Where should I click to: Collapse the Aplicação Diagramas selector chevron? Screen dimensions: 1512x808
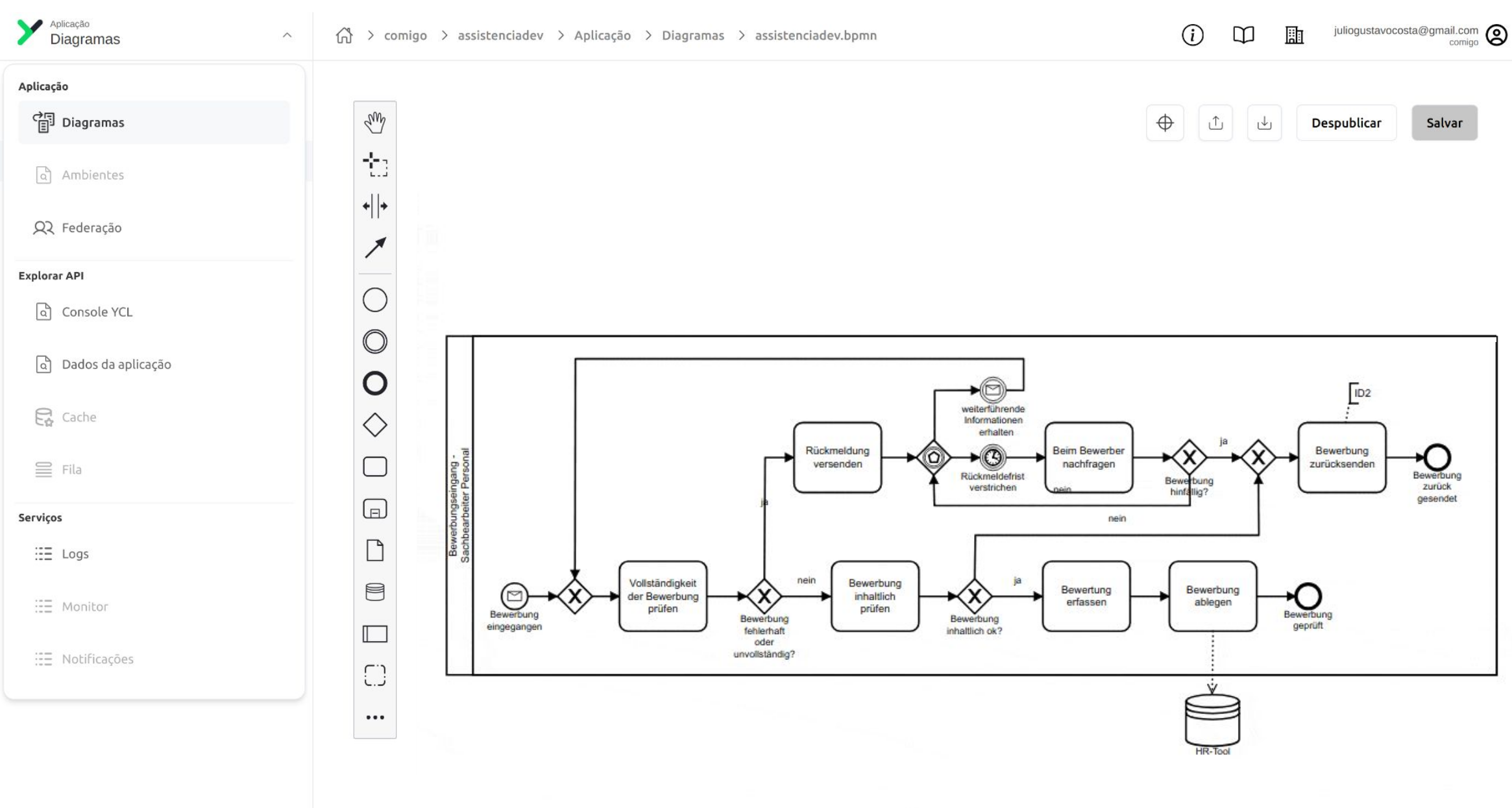tap(287, 35)
